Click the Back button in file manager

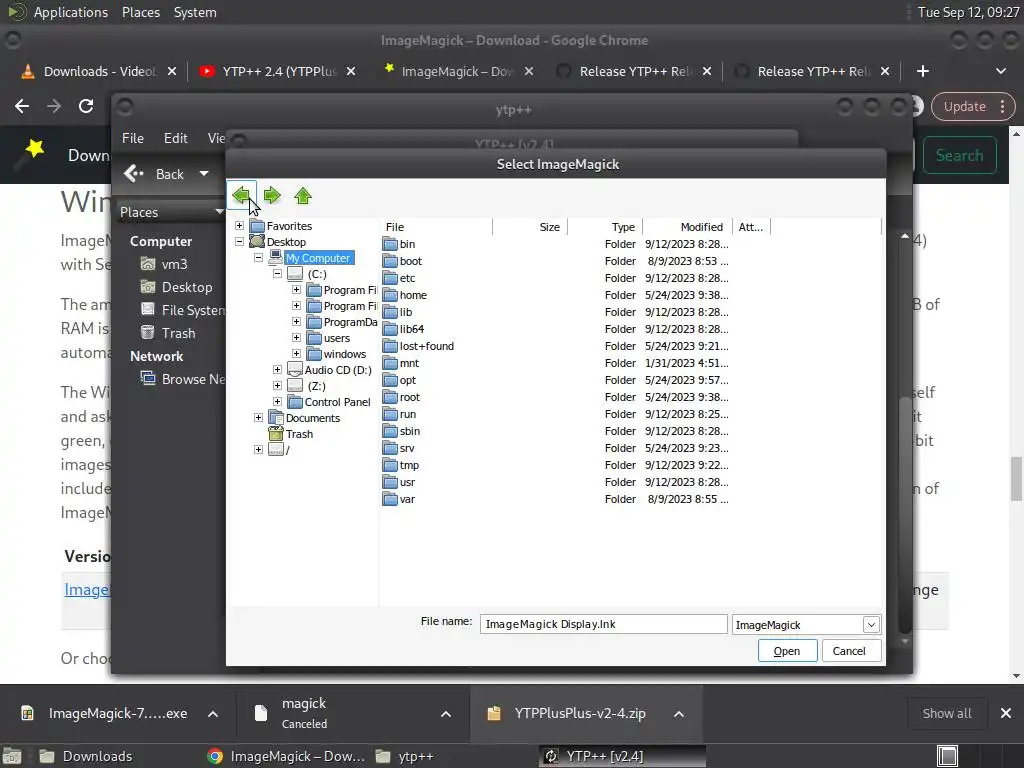tap(156, 174)
